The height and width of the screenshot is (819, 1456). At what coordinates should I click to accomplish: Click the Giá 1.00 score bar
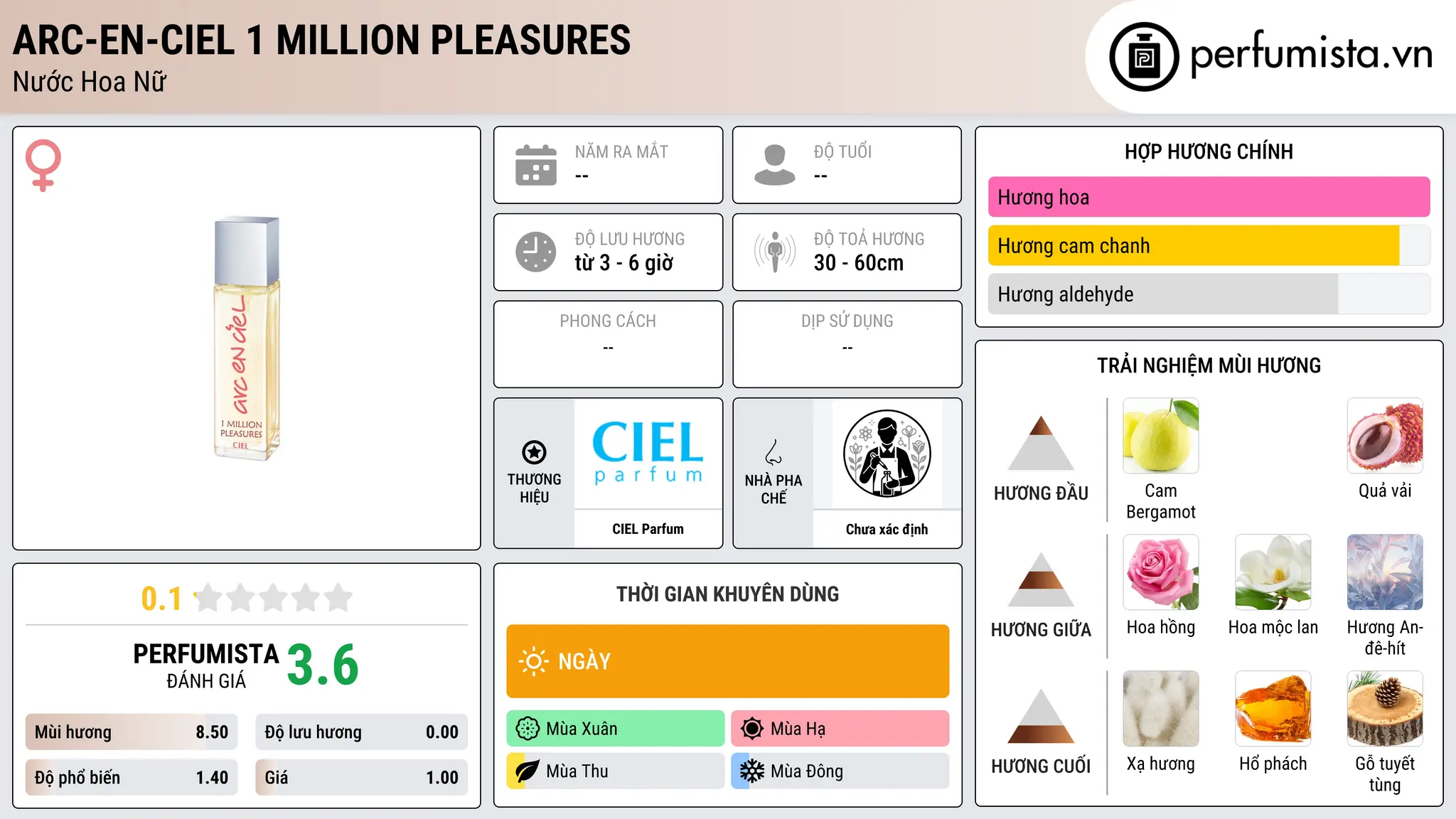pos(361,777)
